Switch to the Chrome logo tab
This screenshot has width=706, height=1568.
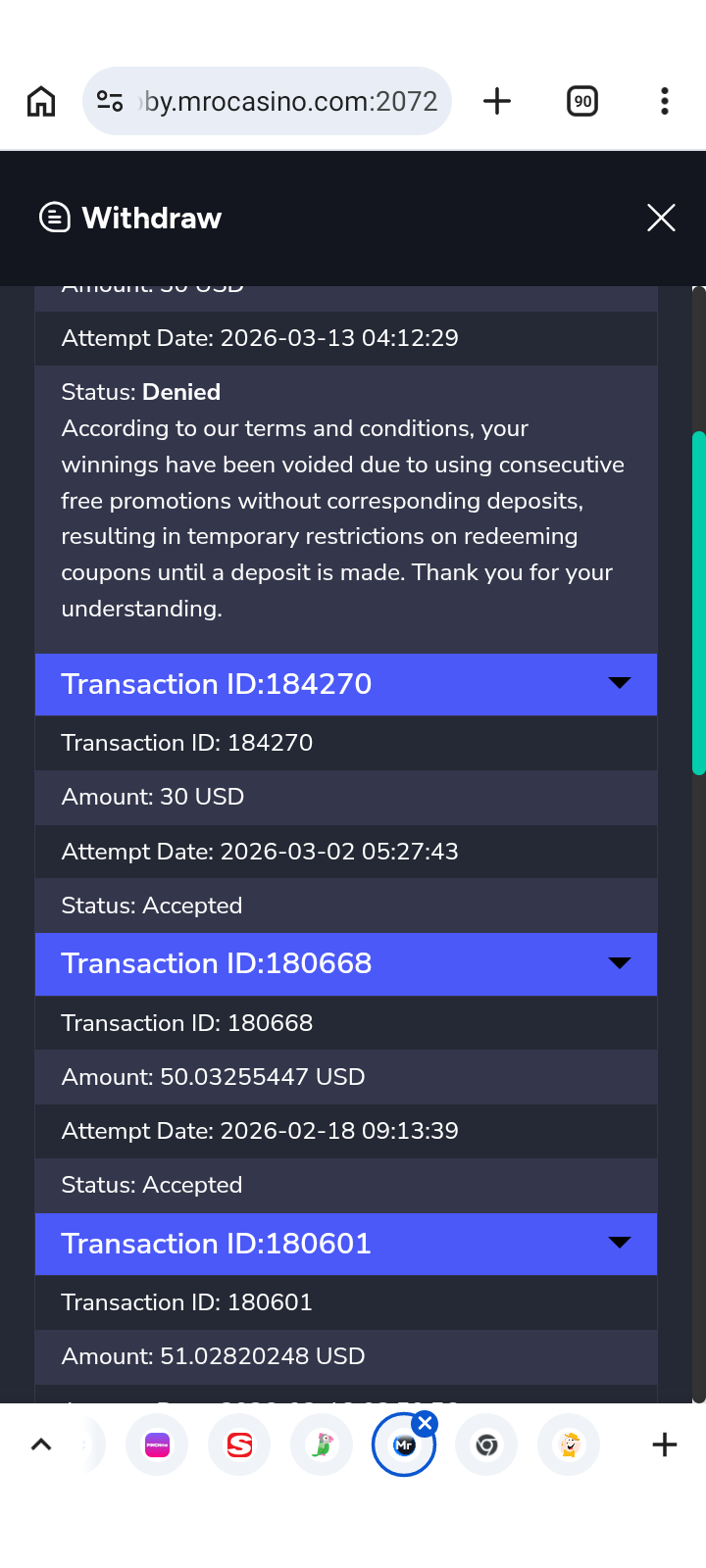tap(486, 1445)
